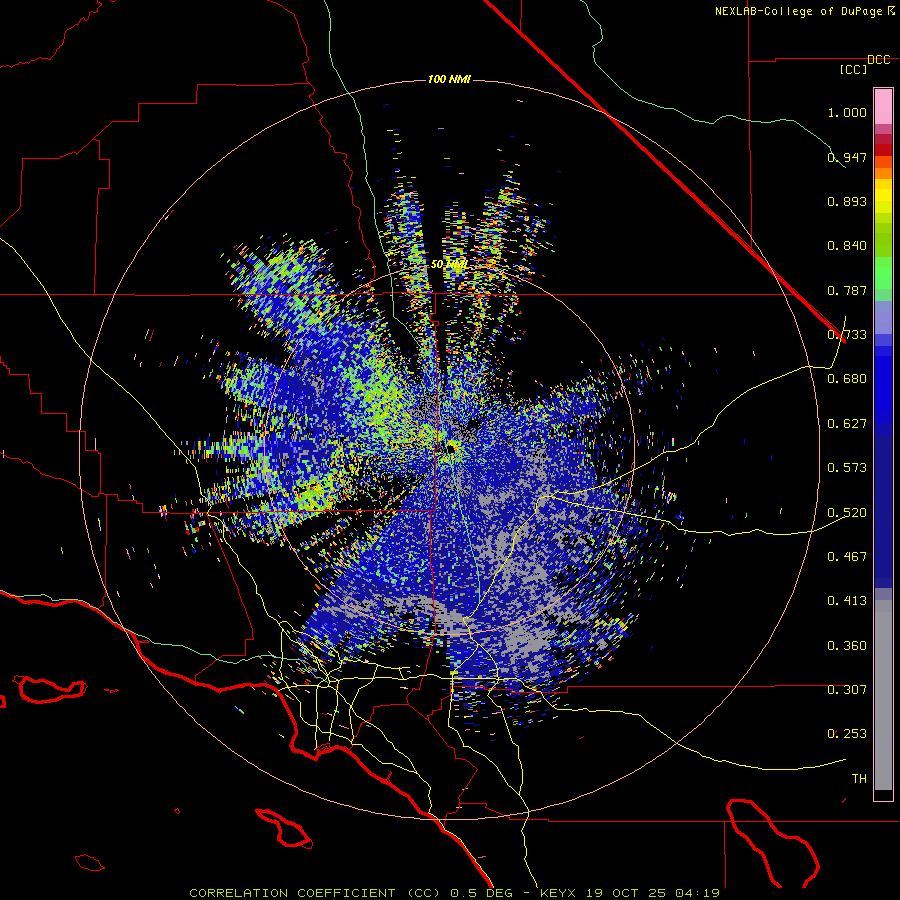Click the 0.627 legend value
Screen dimensions: 900x900
pyautogui.click(x=847, y=424)
